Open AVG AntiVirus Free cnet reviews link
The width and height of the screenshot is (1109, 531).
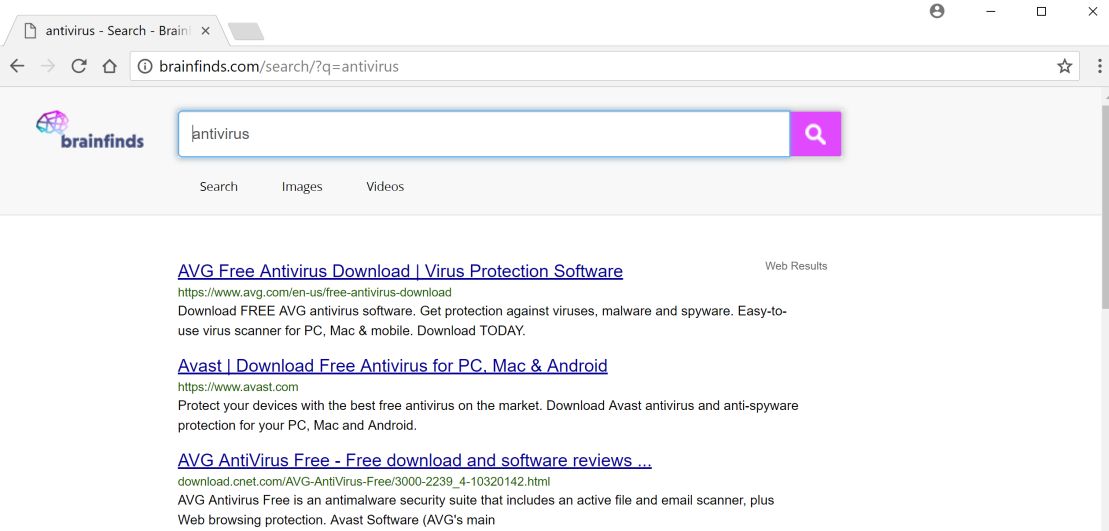pyautogui.click(x=414, y=461)
